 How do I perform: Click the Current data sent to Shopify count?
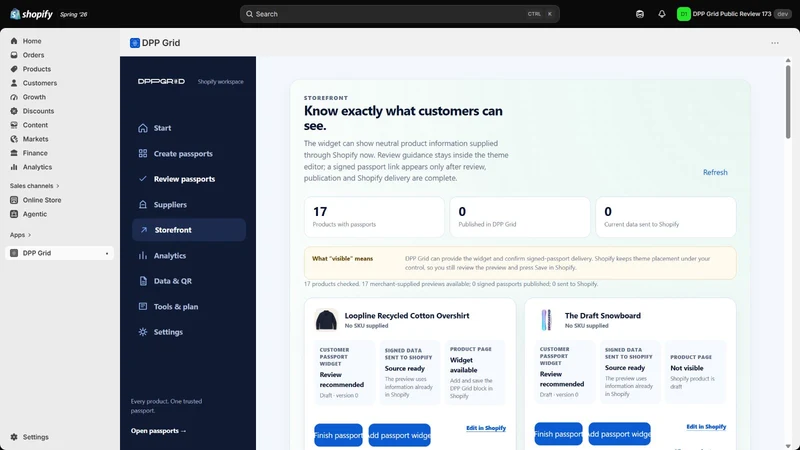point(608,211)
